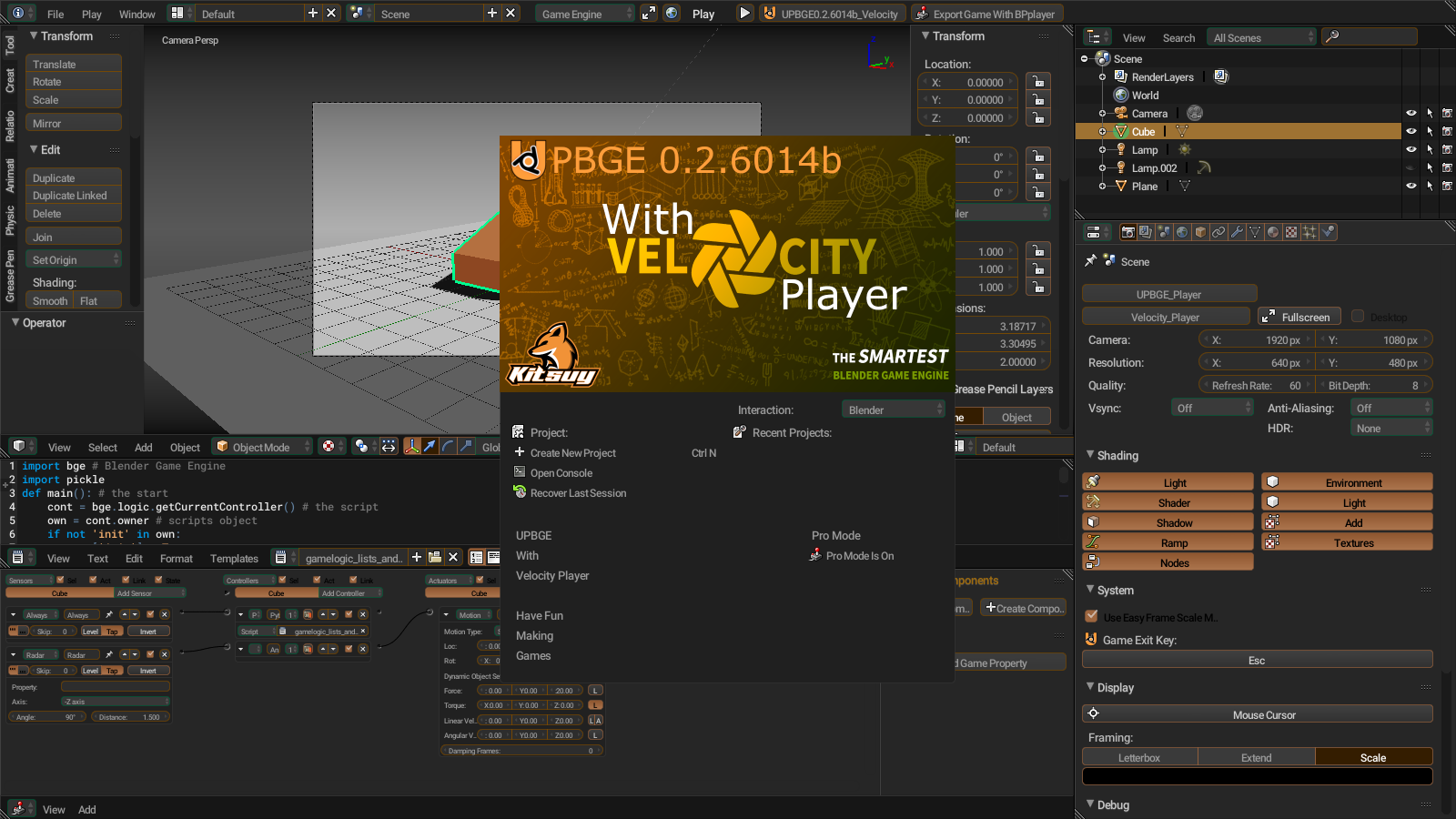Viewport: 1456px width, 819px height.
Task: Click the Translate button in Tools panel
Action: [x=74, y=64]
